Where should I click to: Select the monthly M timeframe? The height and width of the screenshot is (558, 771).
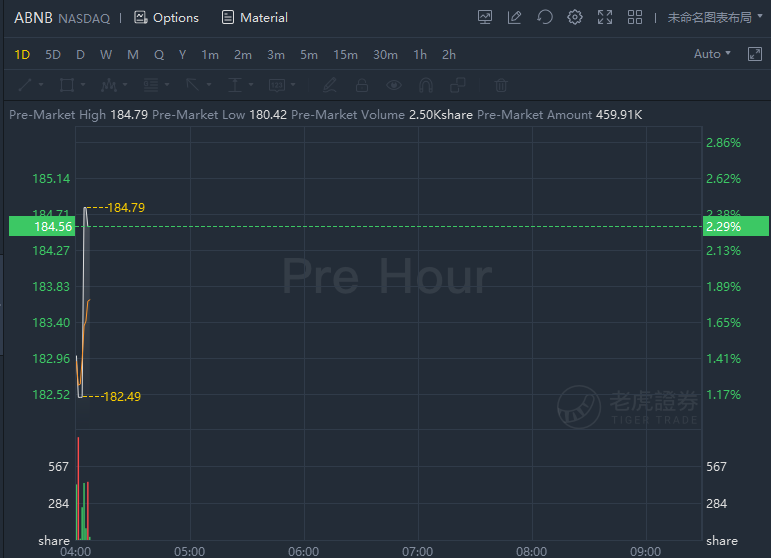coord(133,55)
